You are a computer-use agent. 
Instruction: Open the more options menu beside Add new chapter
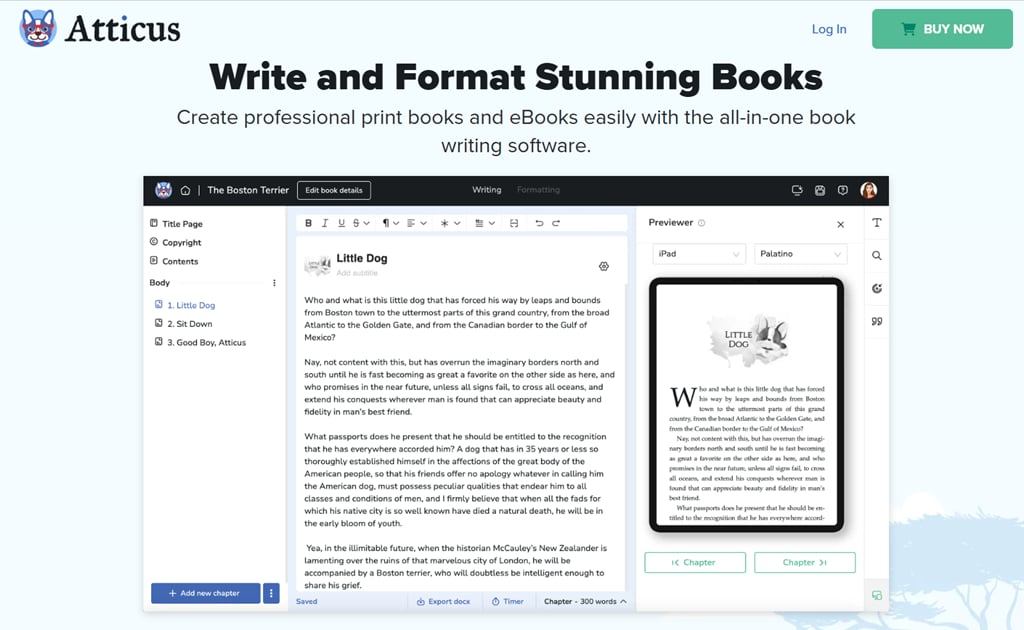coord(271,593)
